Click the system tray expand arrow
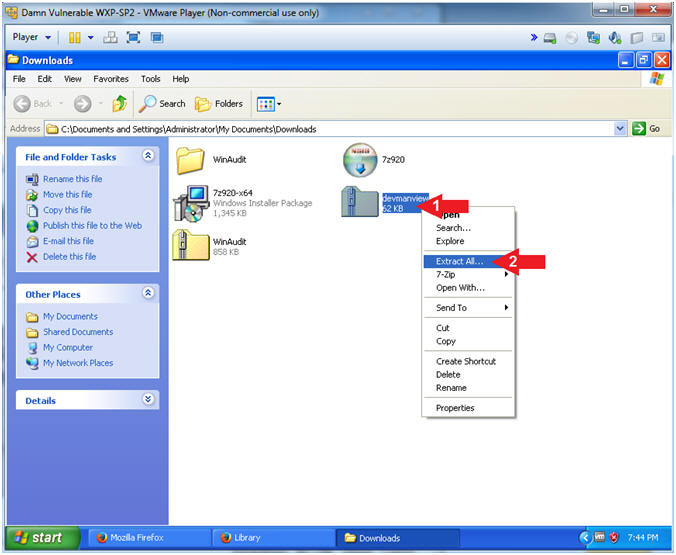Screen dimensions: 676x555 click(x=585, y=538)
